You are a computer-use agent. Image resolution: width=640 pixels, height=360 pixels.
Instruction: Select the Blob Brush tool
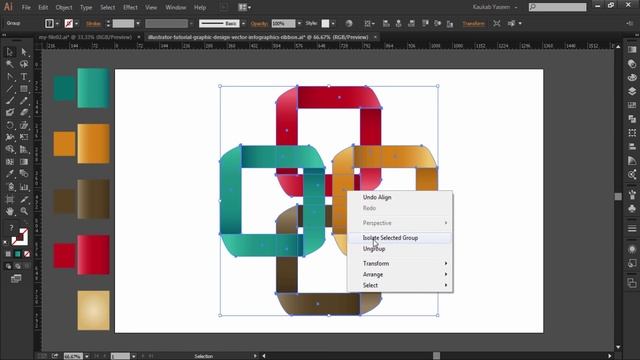click(x=10, y=113)
